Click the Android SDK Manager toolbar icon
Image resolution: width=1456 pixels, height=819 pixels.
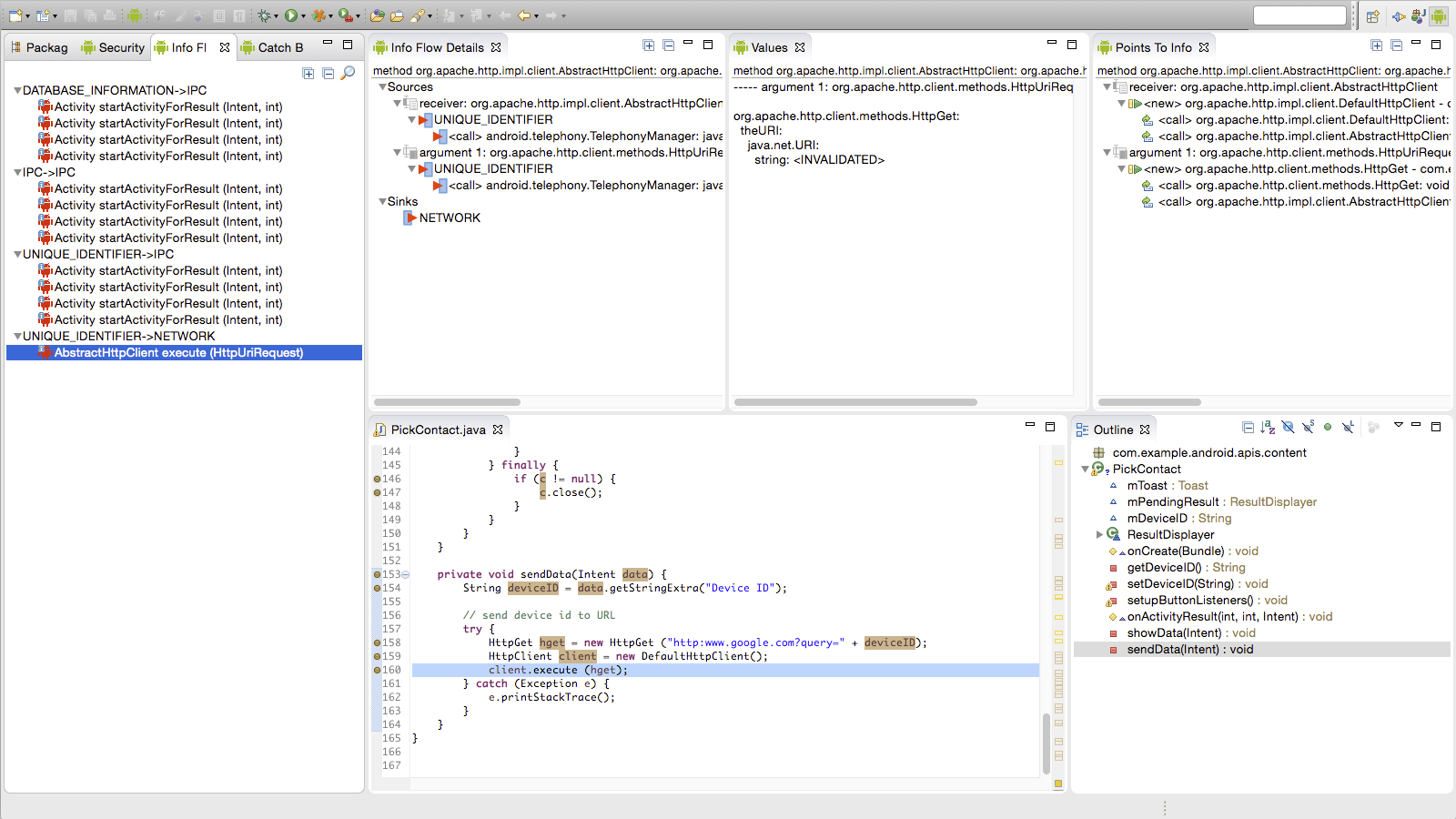pyautogui.click(x=135, y=15)
